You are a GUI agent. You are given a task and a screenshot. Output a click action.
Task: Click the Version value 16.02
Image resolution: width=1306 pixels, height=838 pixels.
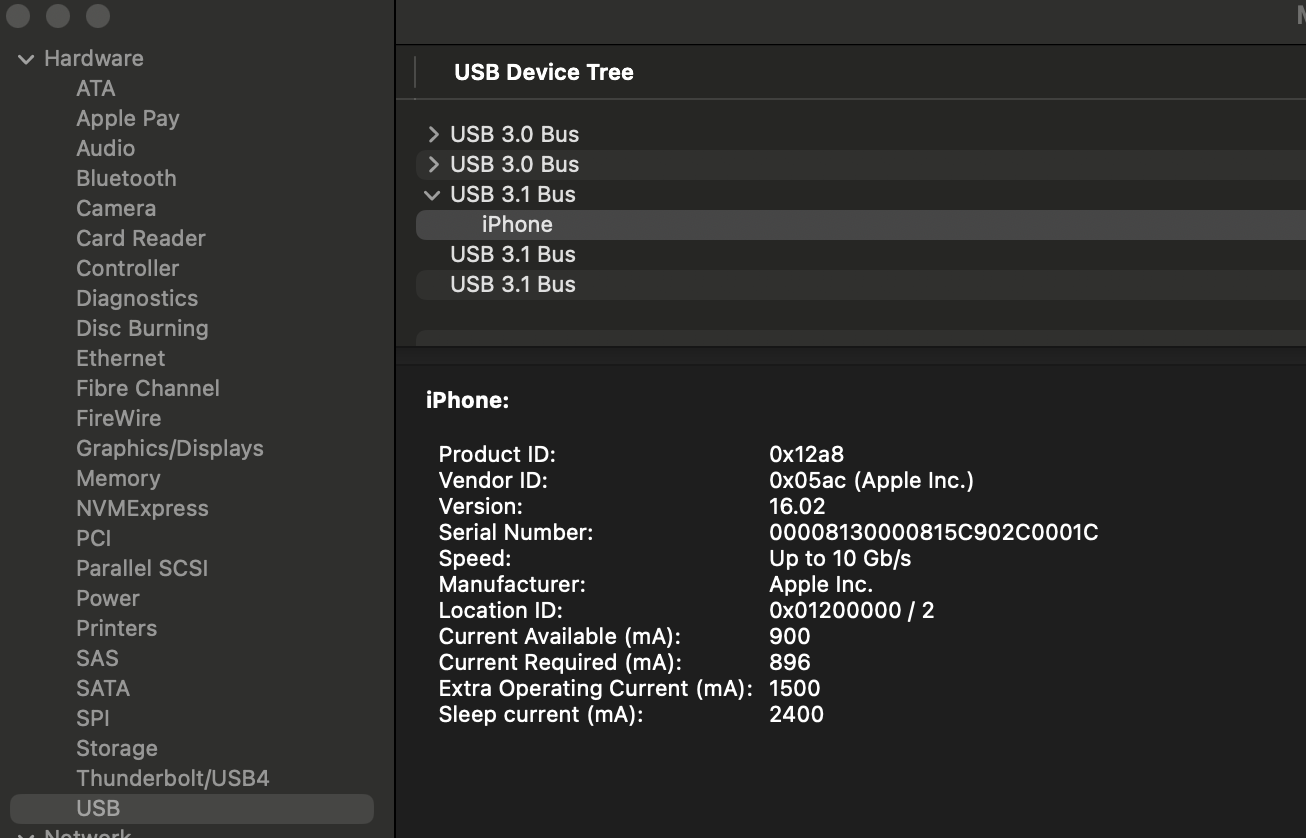797,506
